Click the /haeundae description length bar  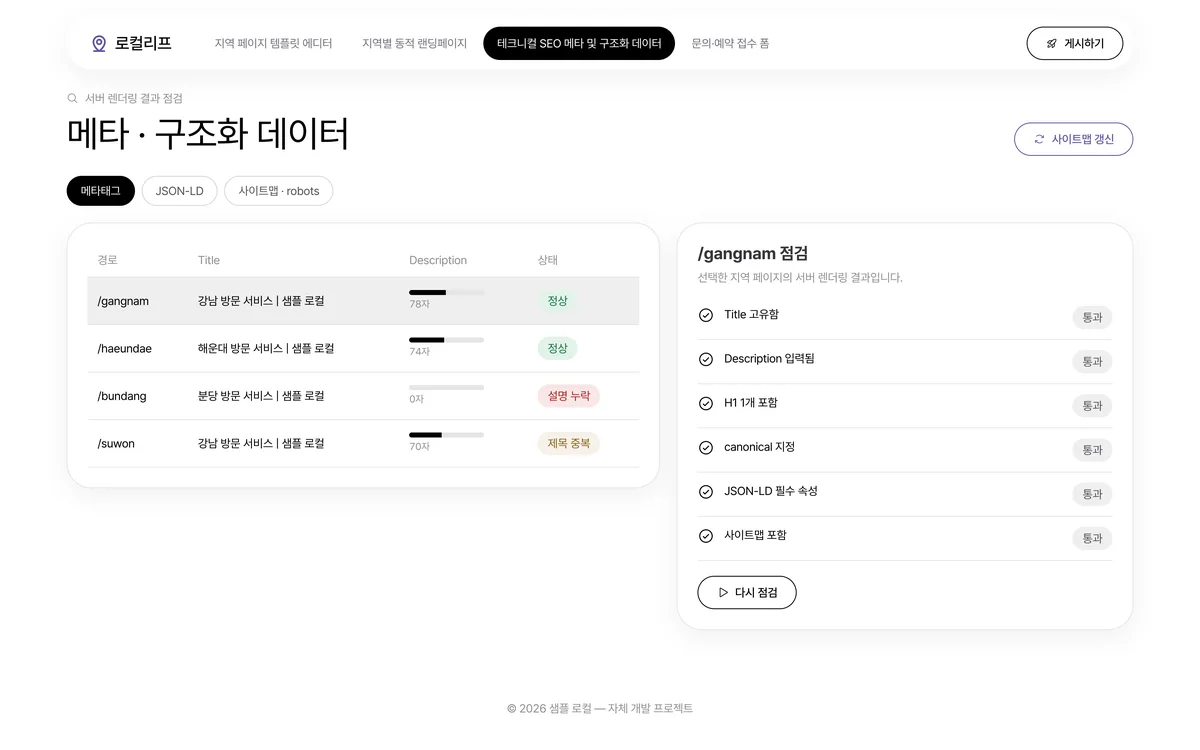(446, 340)
